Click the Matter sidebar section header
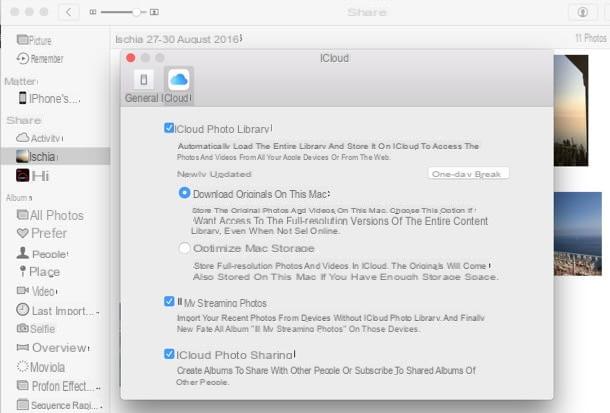Image resolution: width=610 pixels, height=413 pixels. tap(21, 81)
